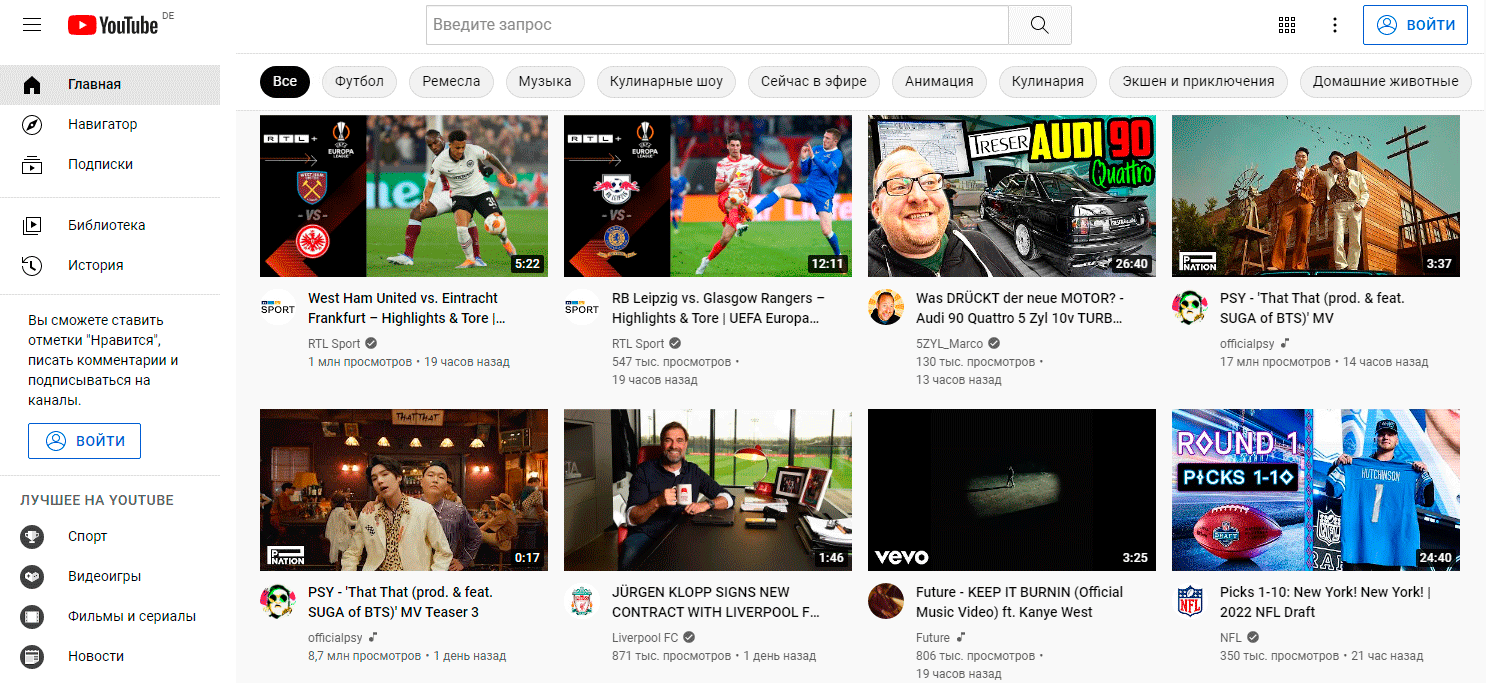Viewport: 1486px width, 683px height.
Task: Click the YouTube logo
Action: click(x=113, y=25)
